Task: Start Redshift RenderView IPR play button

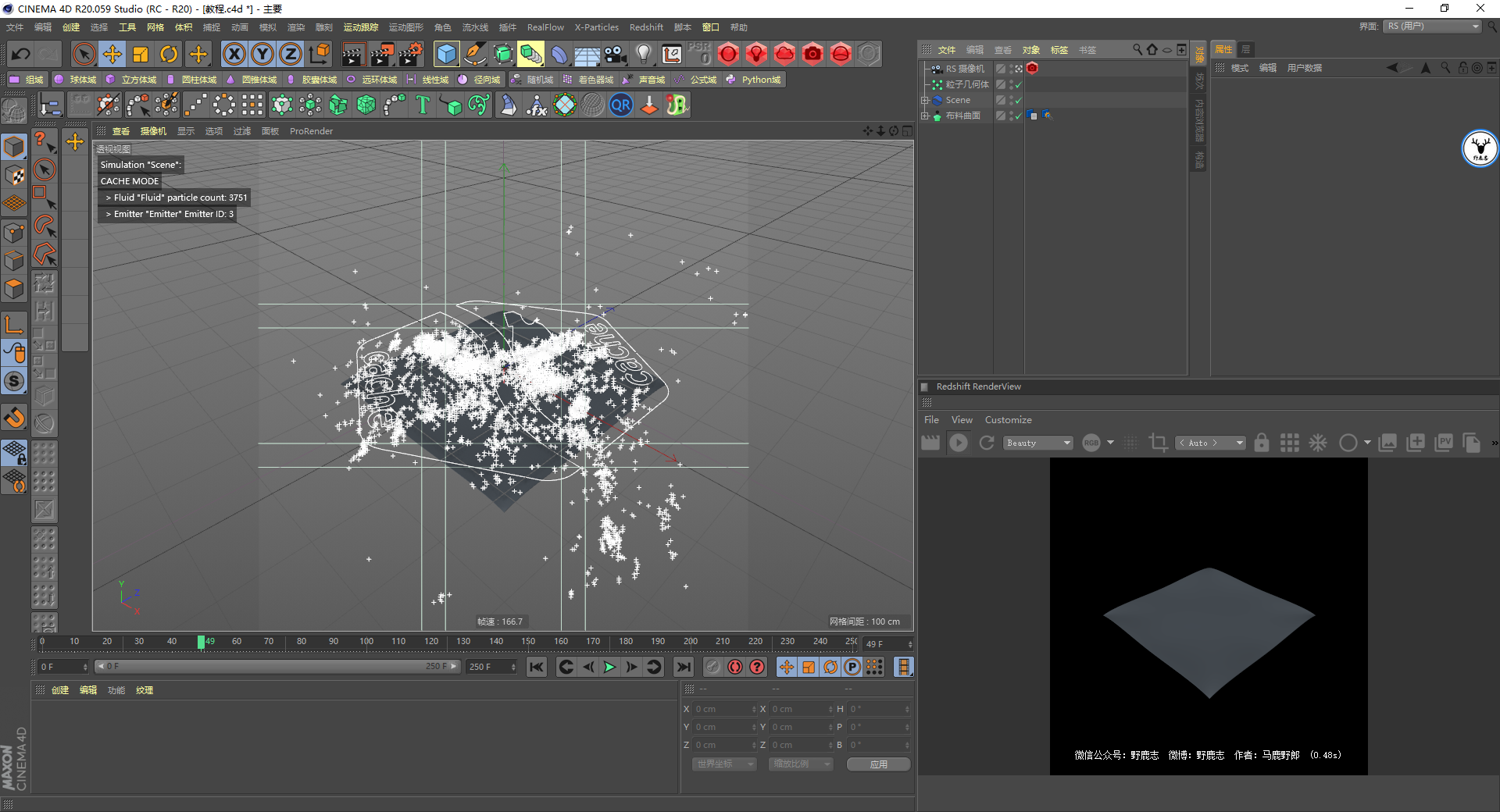Action: tap(959, 443)
